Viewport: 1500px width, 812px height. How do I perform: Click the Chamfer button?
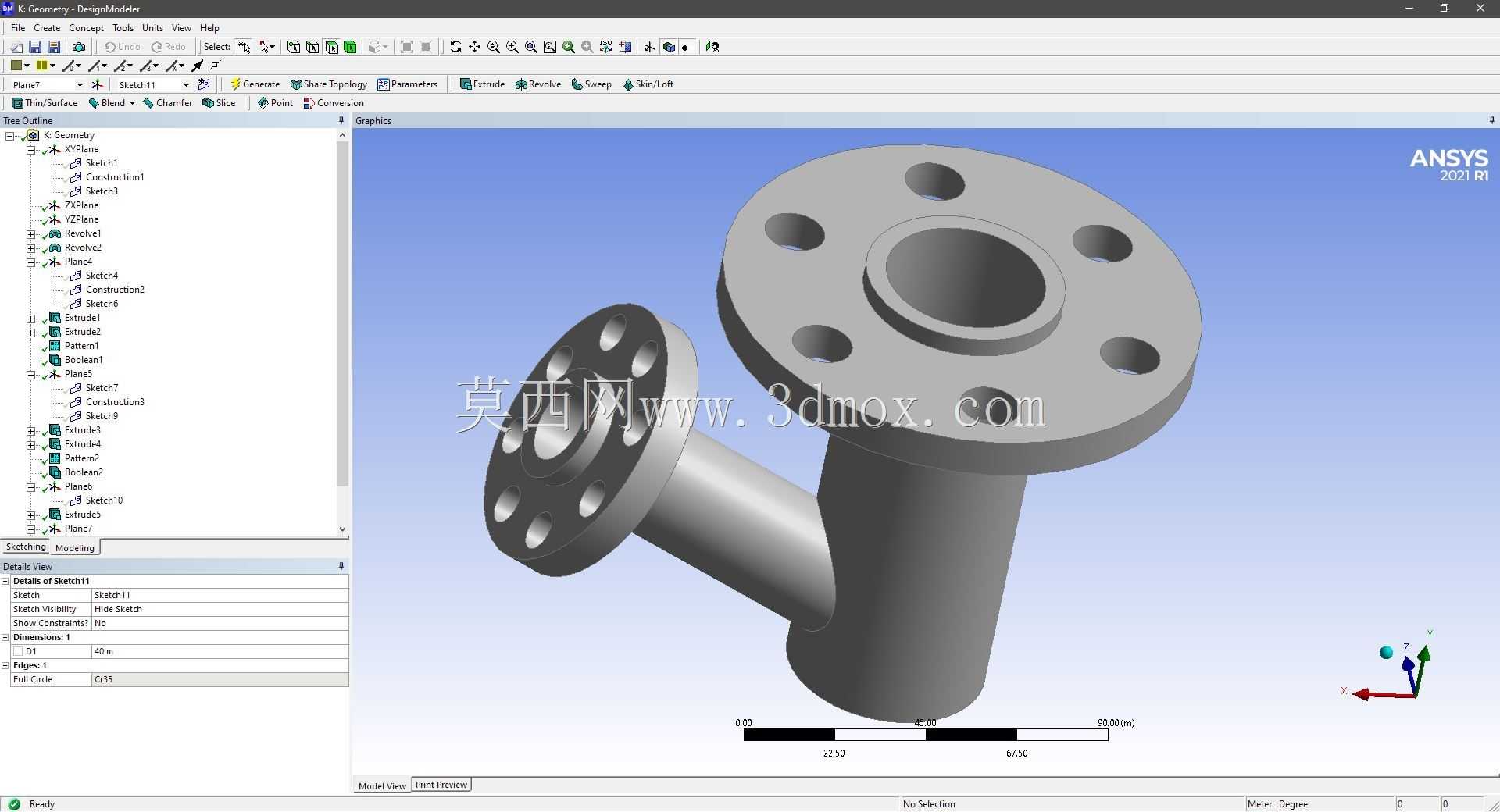(x=167, y=103)
